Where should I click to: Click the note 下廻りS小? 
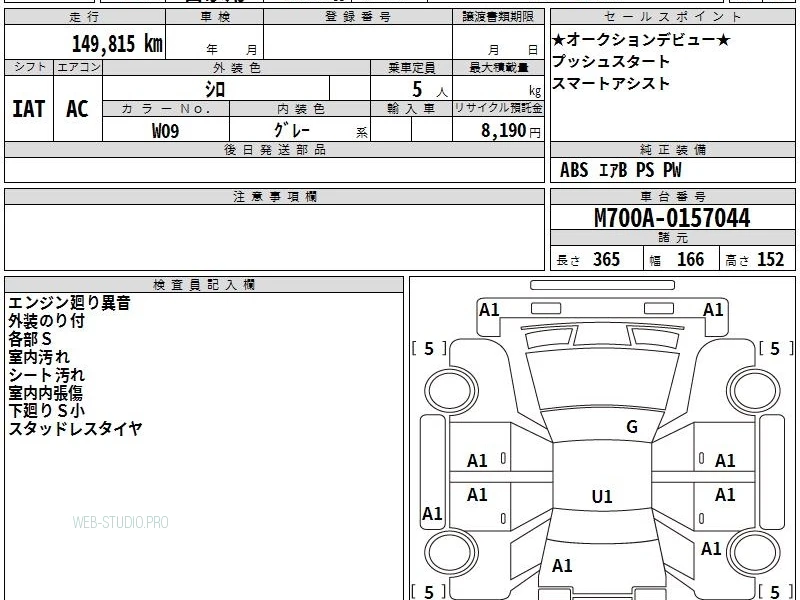click(x=46, y=411)
